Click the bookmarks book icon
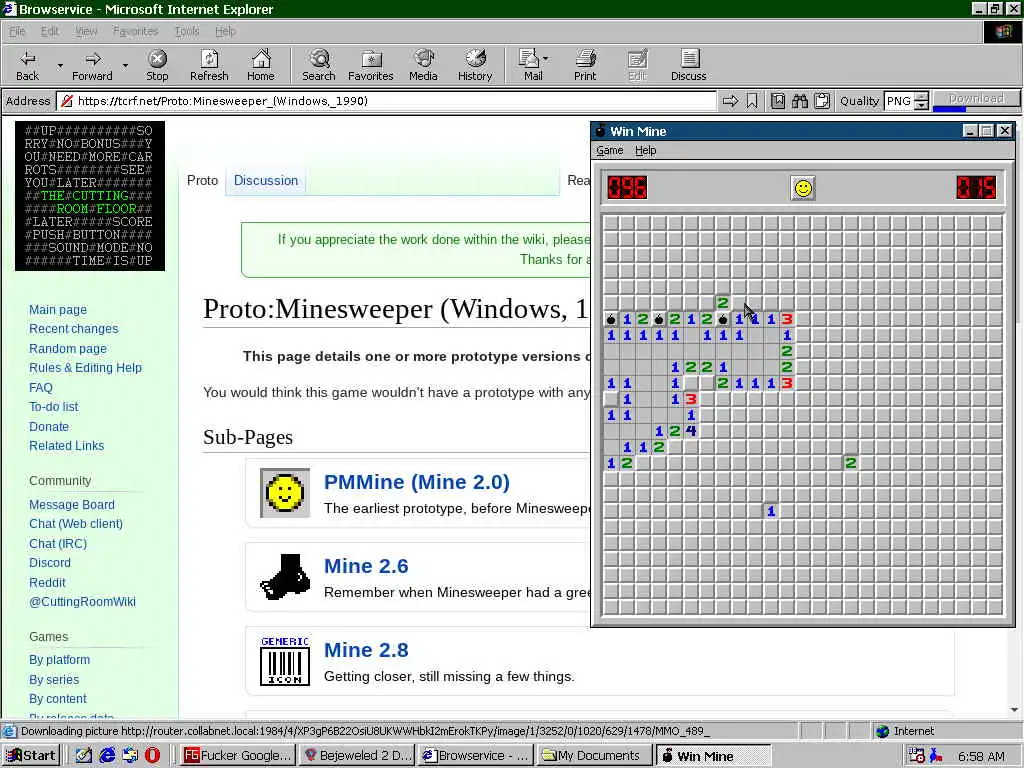Screen dimensions: 1024x768 778,101
